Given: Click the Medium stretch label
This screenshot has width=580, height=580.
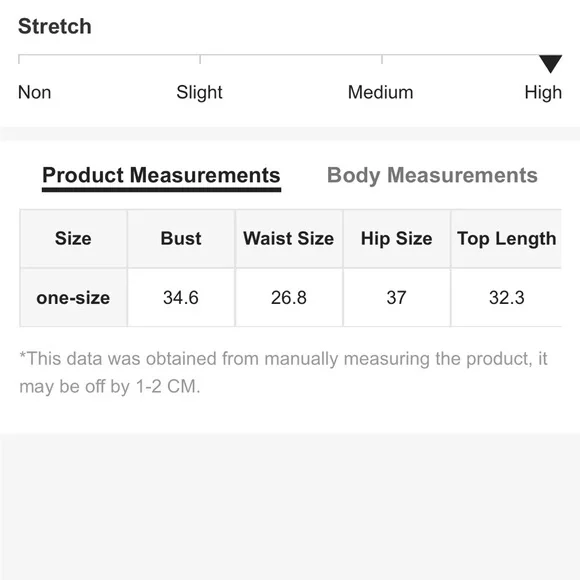Looking at the screenshot, I should click(380, 92).
